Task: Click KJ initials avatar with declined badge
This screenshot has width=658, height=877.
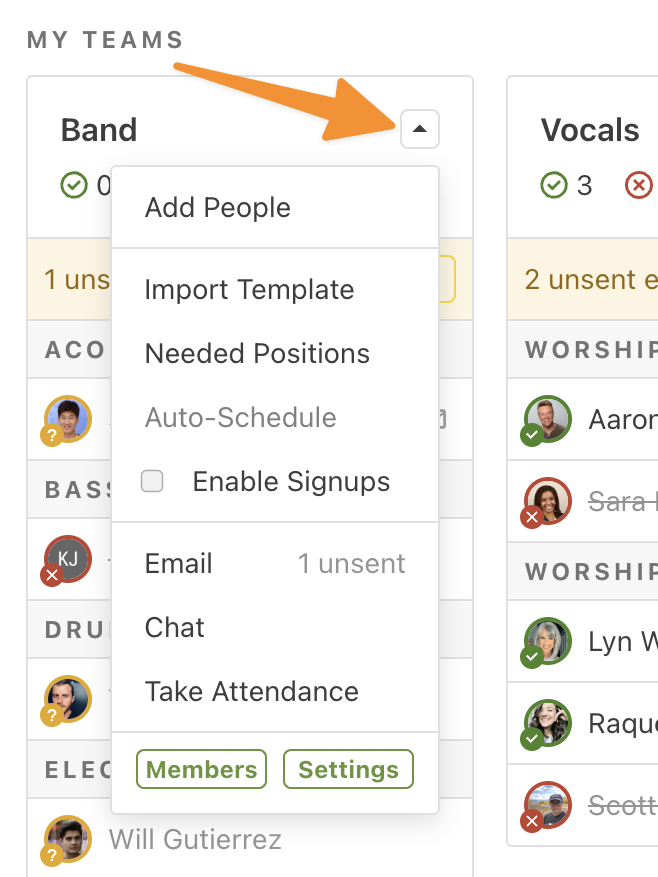Action: pos(67,560)
